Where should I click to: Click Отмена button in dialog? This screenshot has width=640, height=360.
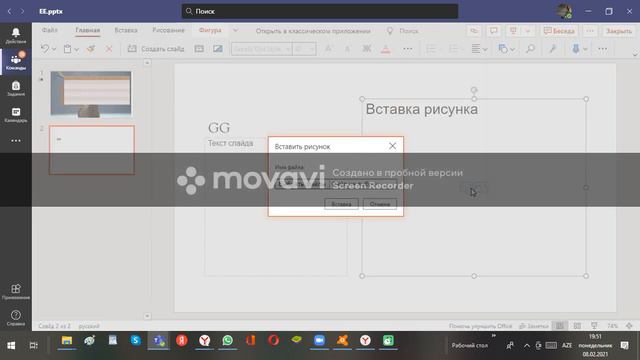[380, 204]
